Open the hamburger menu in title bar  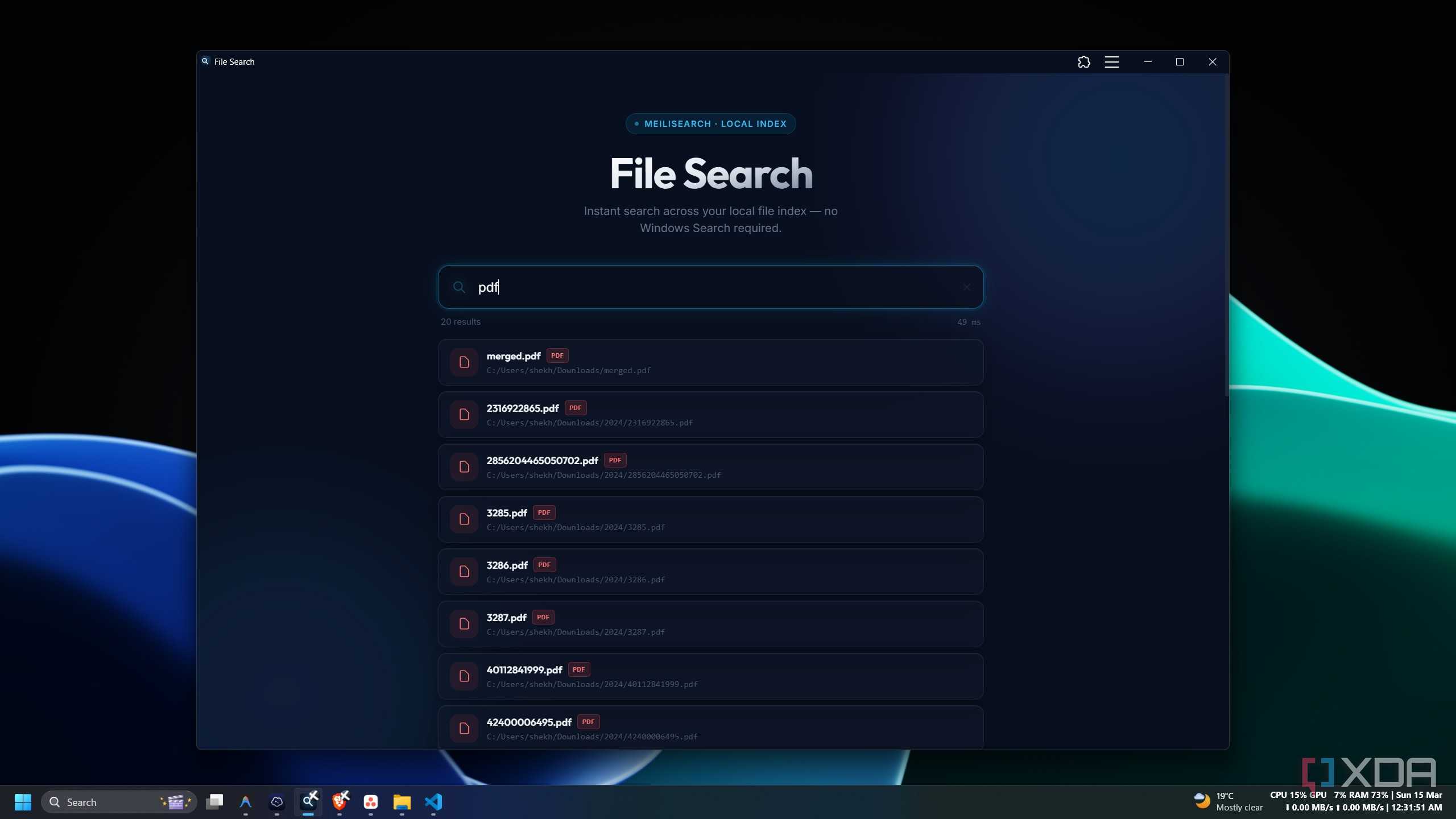pos(1112,62)
